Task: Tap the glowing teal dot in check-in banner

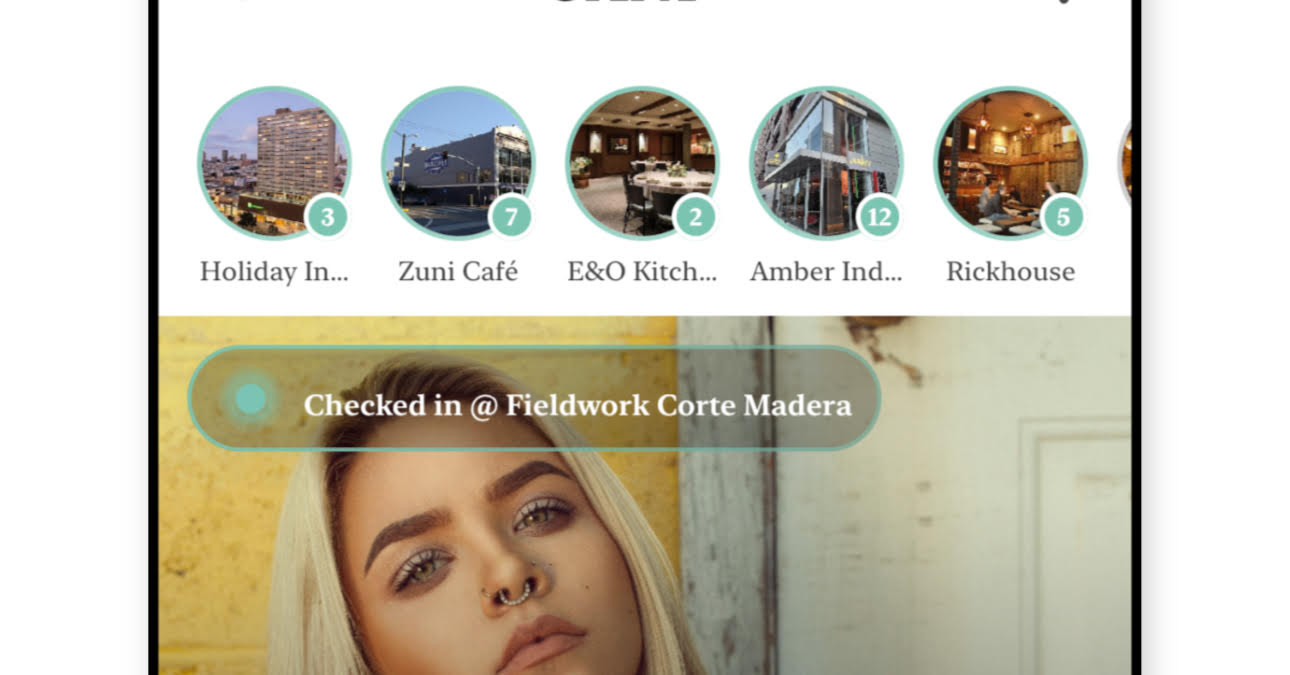Action: click(250, 399)
